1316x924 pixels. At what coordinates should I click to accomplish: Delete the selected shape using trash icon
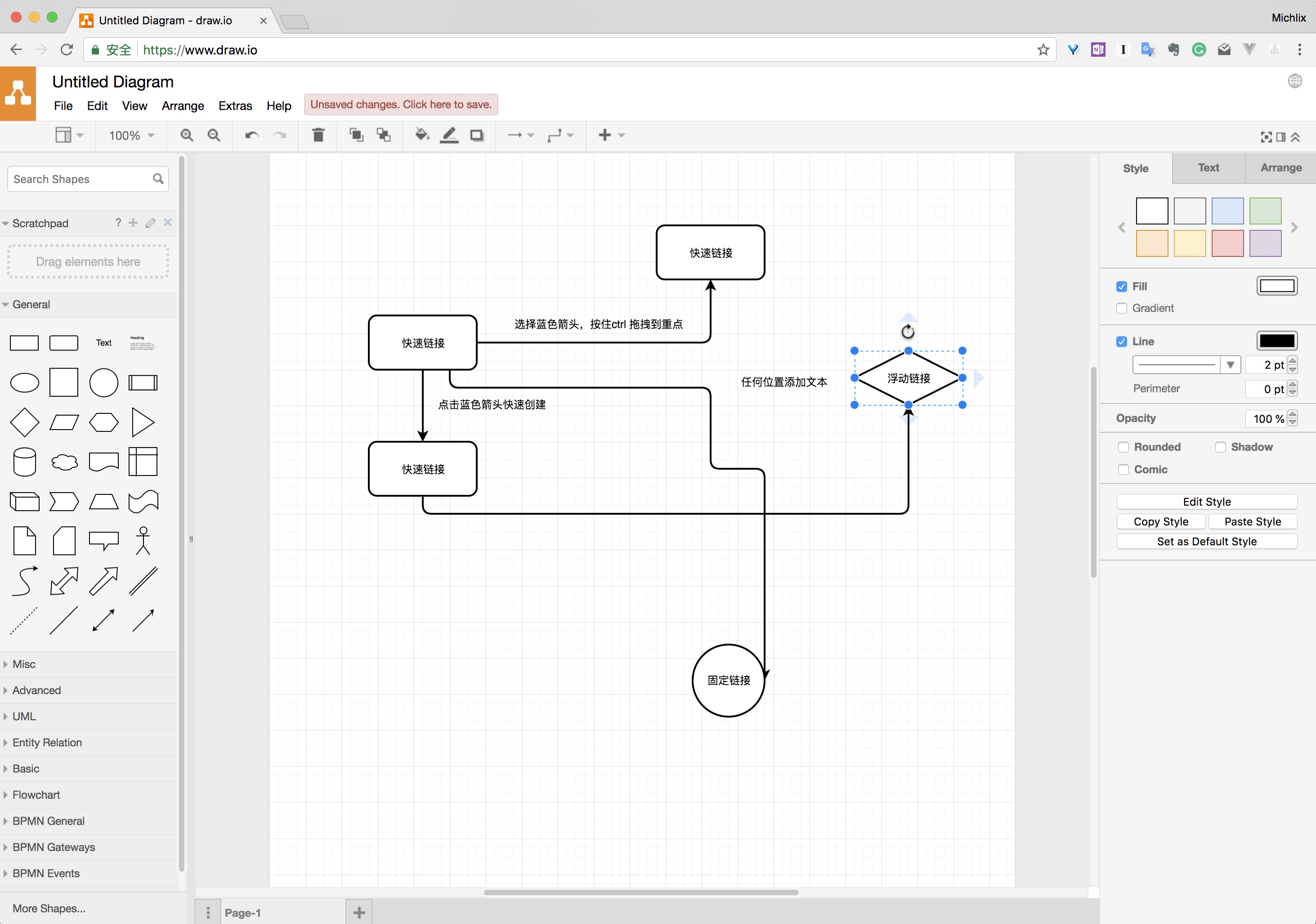coord(318,135)
